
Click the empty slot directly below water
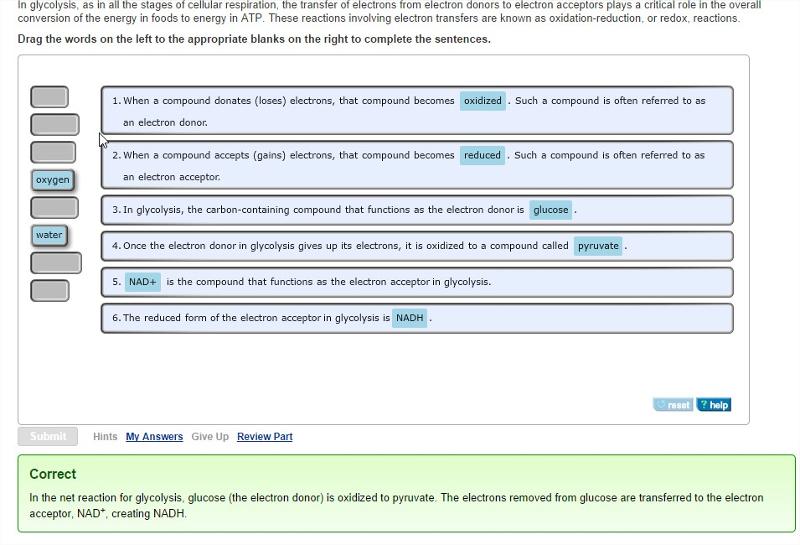pyautogui.click(x=56, y=263)
